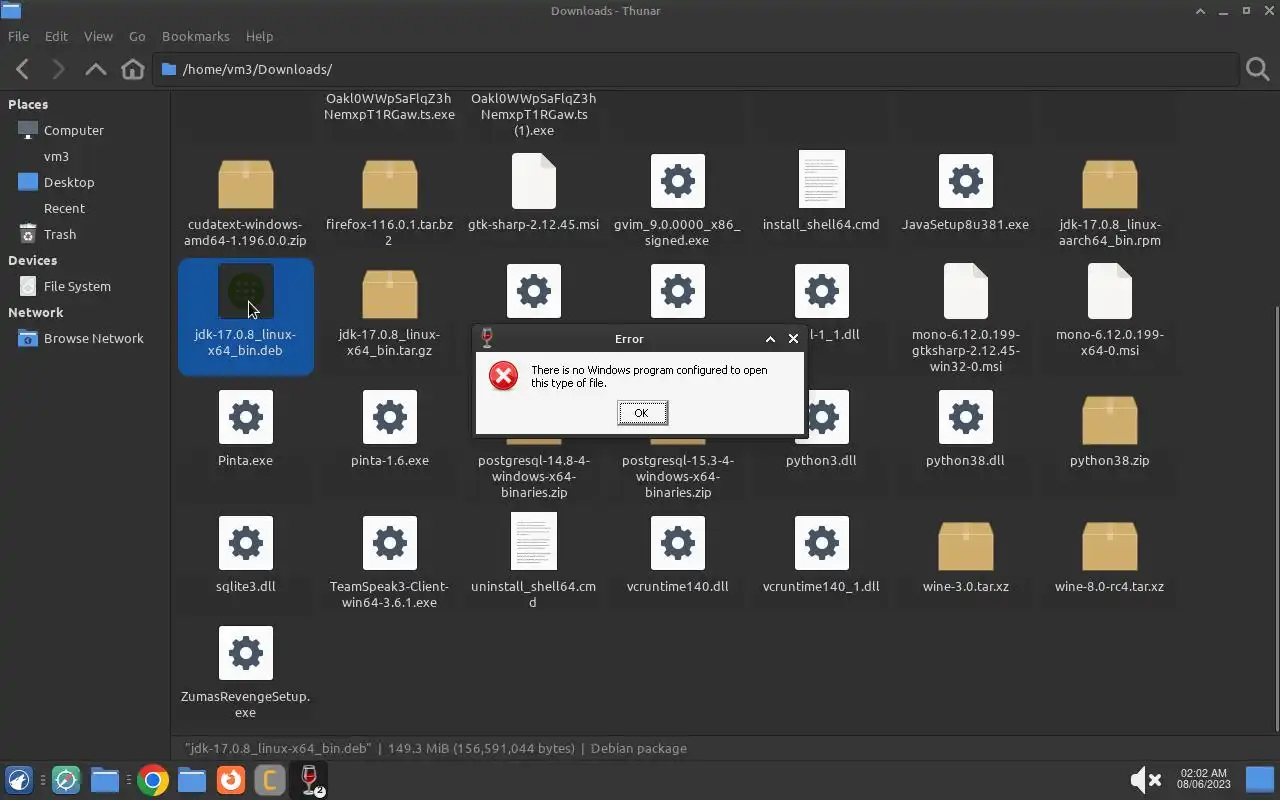Viewport: 1280px width, 800px height.
Task: Click the red error icon in the dialog
Action: 503,376
